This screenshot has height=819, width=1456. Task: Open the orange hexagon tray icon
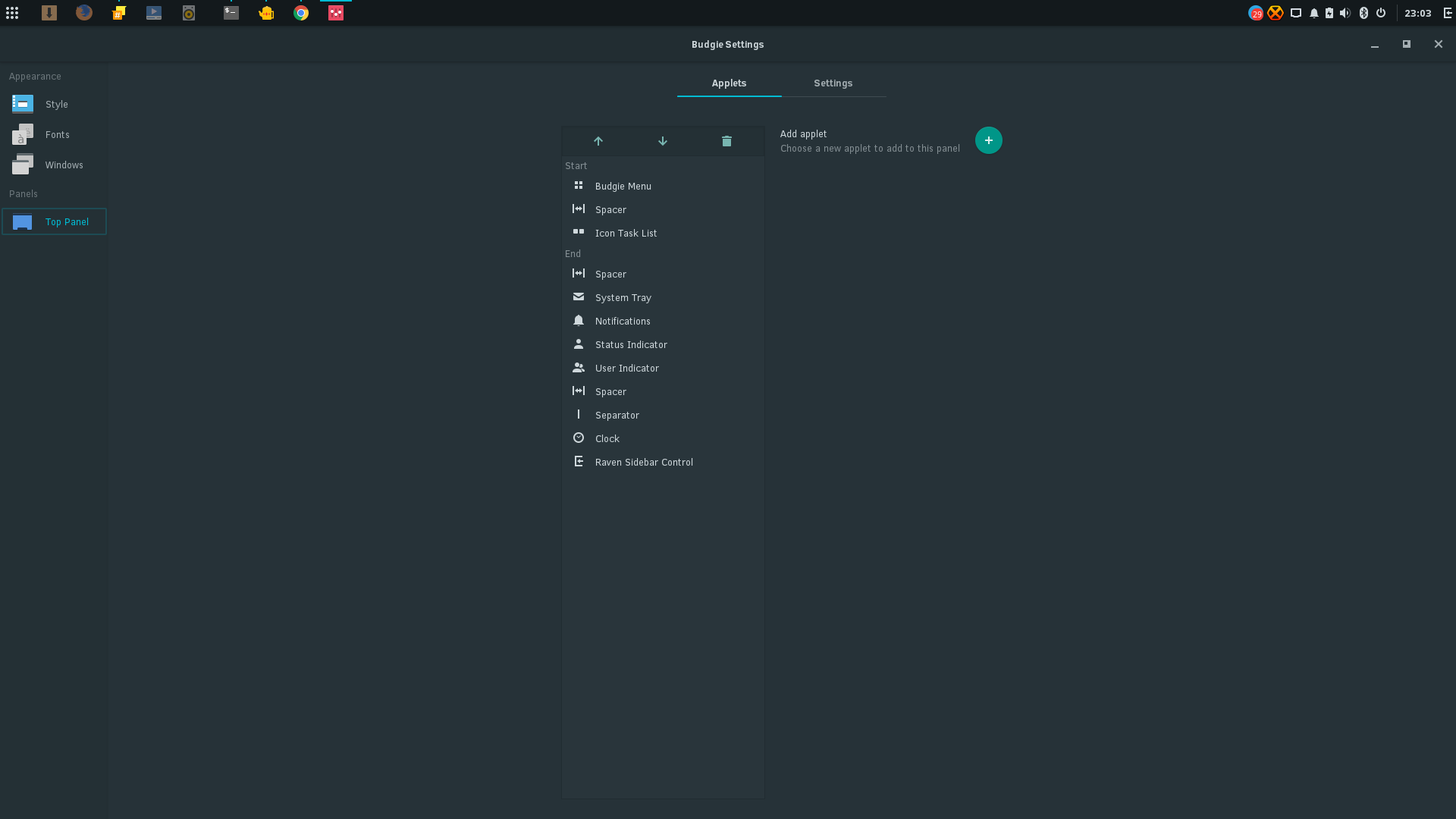click(1276, 13)
